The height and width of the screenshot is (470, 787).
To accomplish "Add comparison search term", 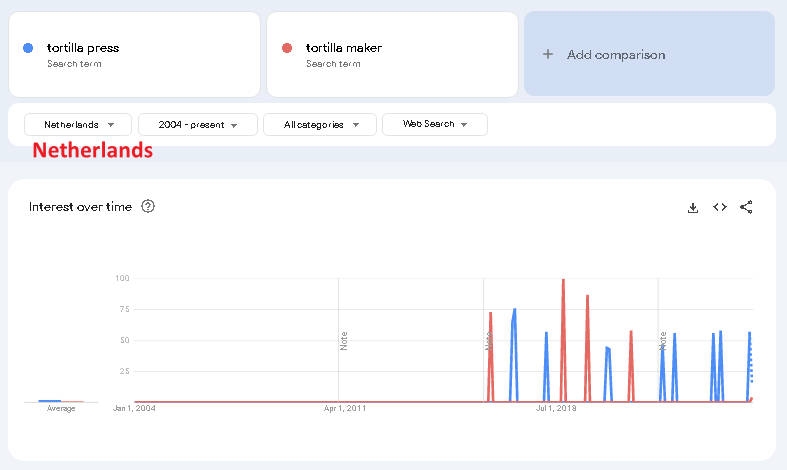I will click(x=649, y=54).
